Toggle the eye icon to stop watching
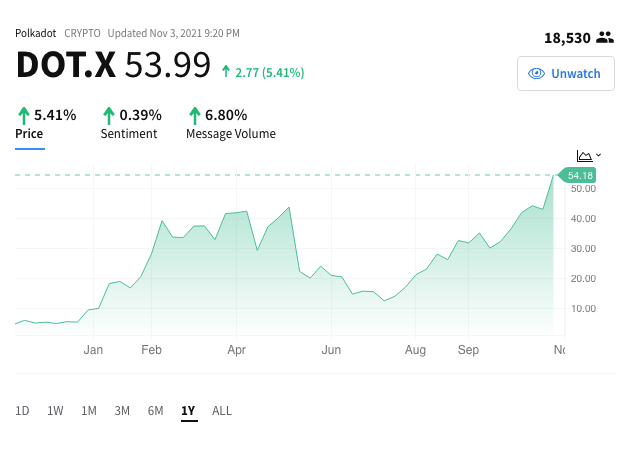Viewport: 631px width, 458px height. tap(536, 74)
